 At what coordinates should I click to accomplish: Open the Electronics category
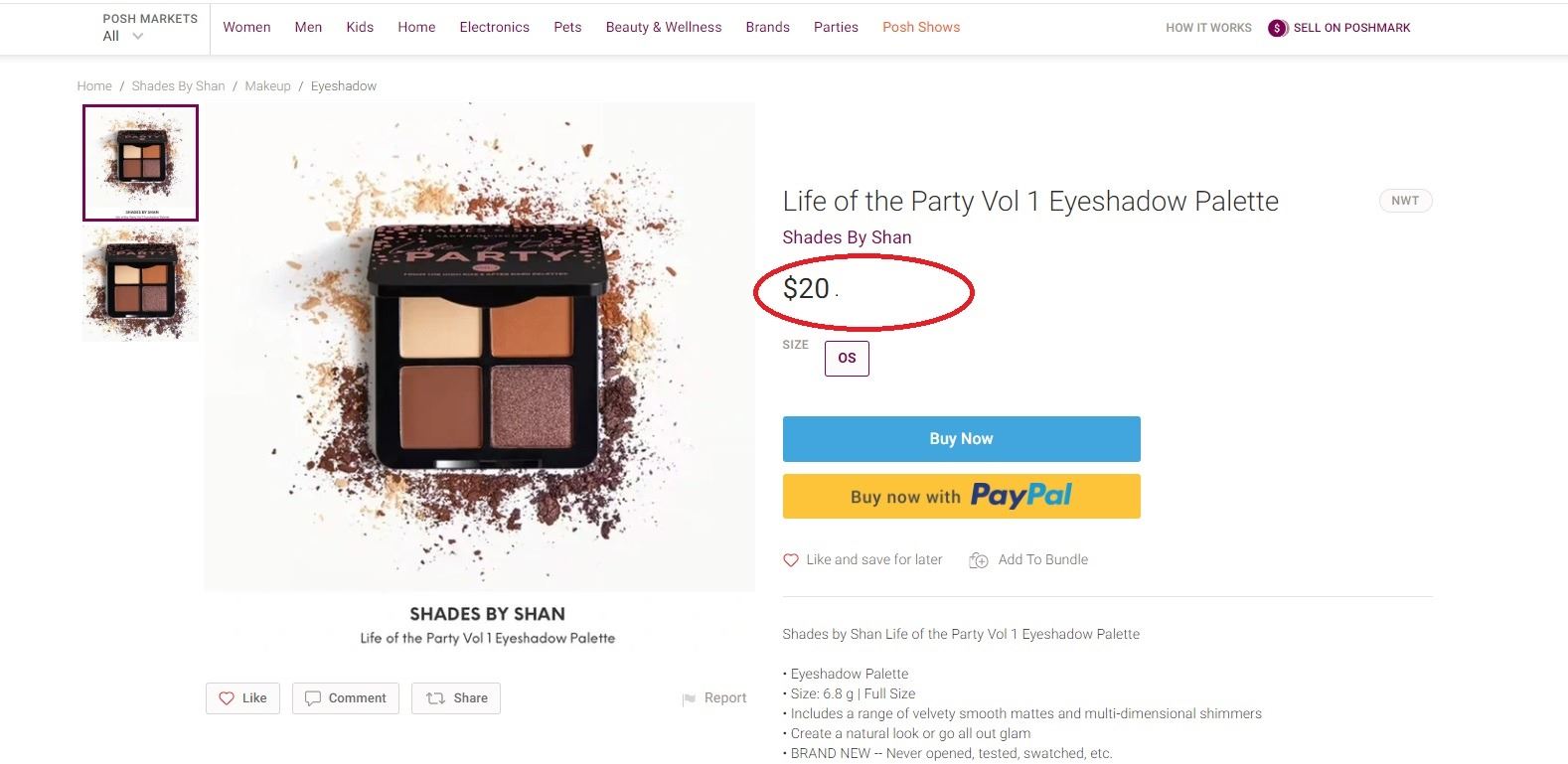[494, 28]
